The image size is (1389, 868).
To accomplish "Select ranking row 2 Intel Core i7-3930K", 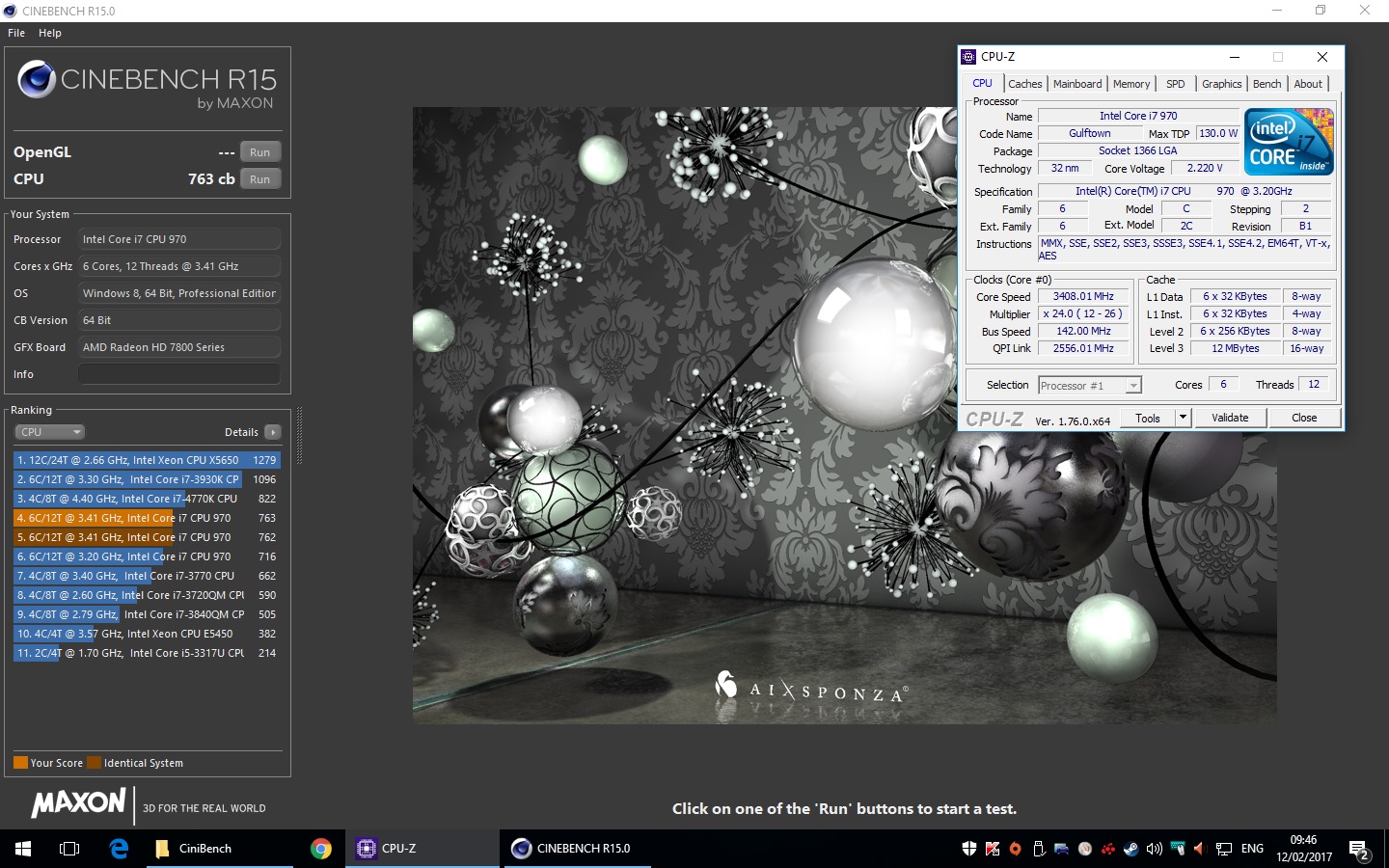I will (x=147, y=479).
